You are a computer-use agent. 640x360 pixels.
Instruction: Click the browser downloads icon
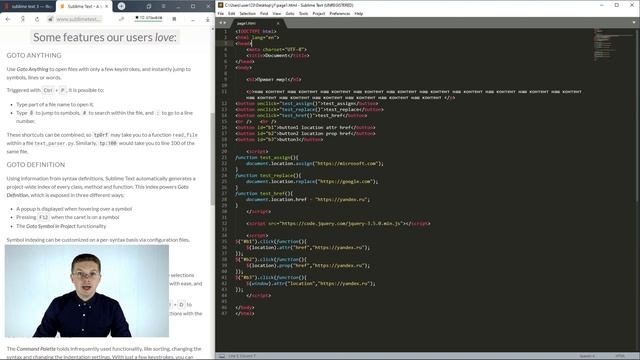[207, 19]
